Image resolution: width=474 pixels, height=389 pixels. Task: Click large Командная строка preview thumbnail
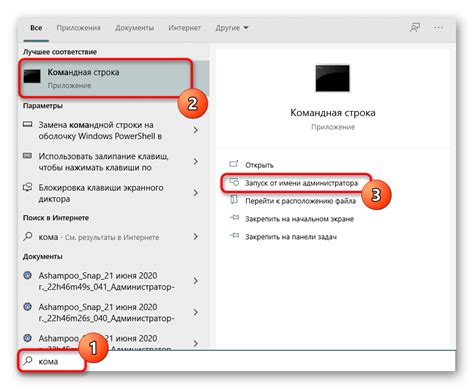332,78
